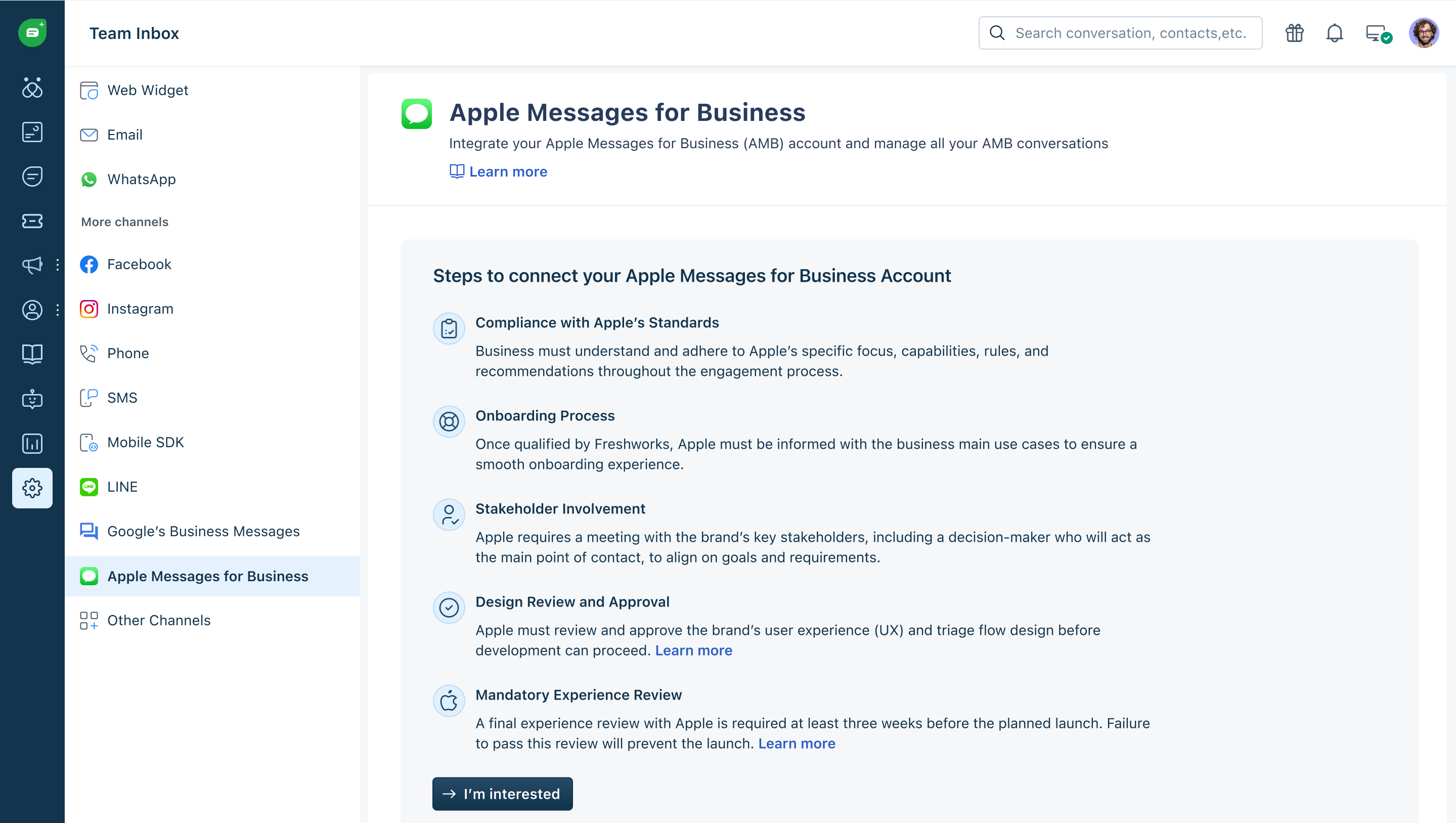
Task: Open the Settings gear sidebar icon
Action: click(x=32, y=488)
